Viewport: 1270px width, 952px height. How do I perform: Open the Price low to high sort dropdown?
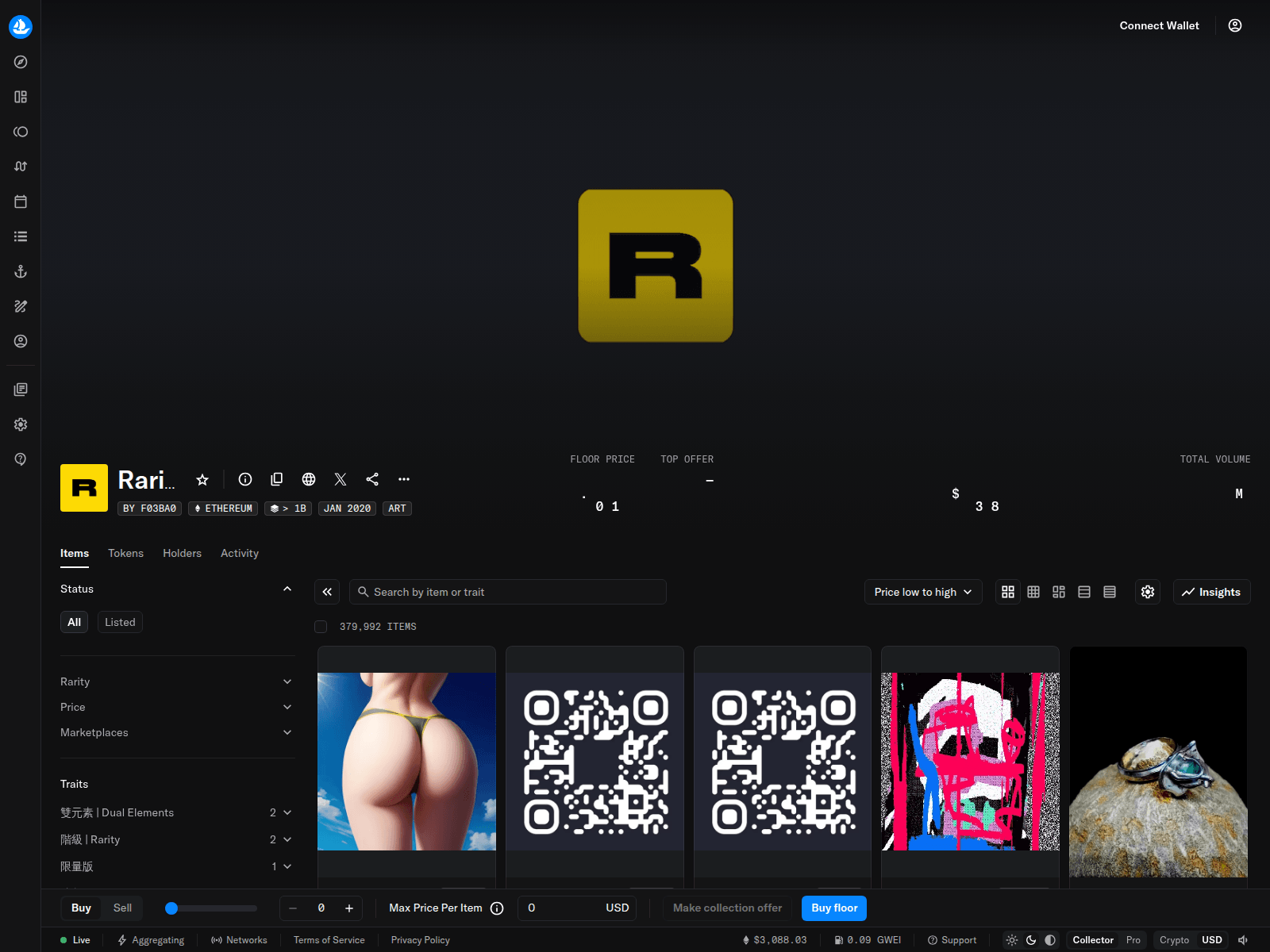pyautogui.click(x=923, y=592)
